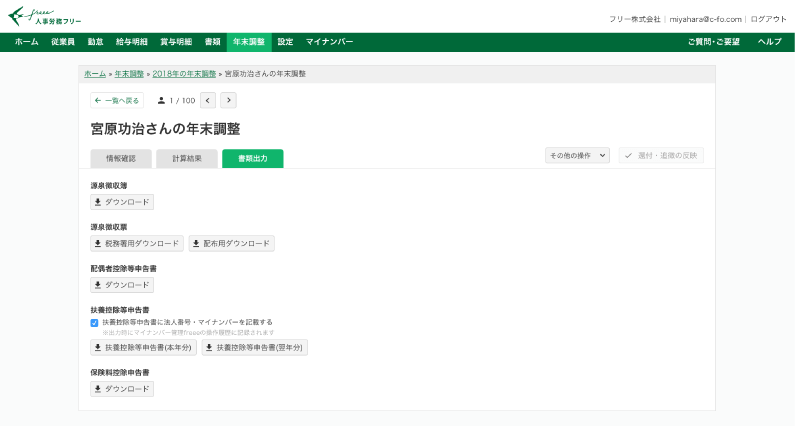The height and width of the screenshot is (426, 796).
Task: Click the ログアウト link
Action: tap(768, 19)
